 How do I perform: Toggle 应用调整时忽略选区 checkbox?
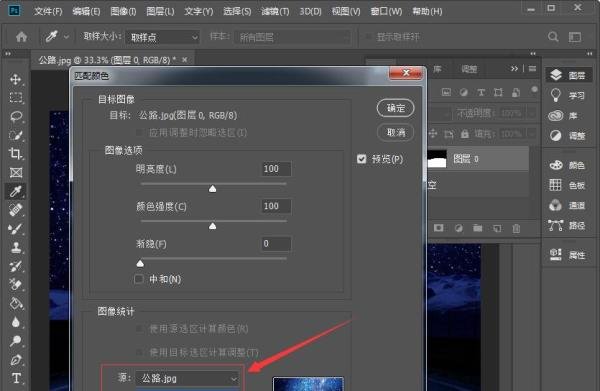pyautogui.click(x=139, y=132)
